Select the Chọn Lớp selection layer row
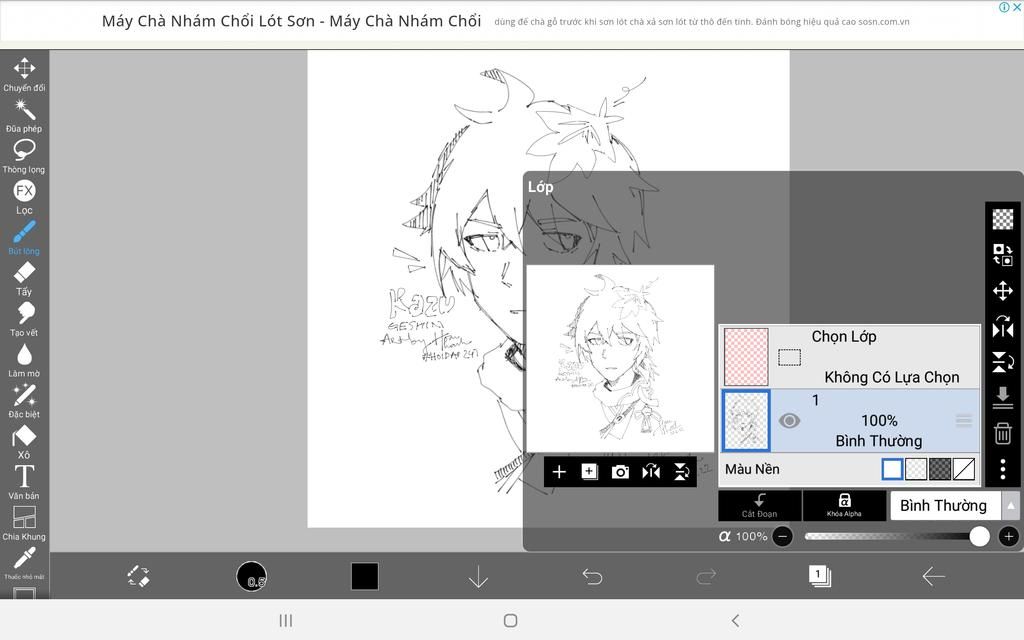1024x640 pixels. 850,357
